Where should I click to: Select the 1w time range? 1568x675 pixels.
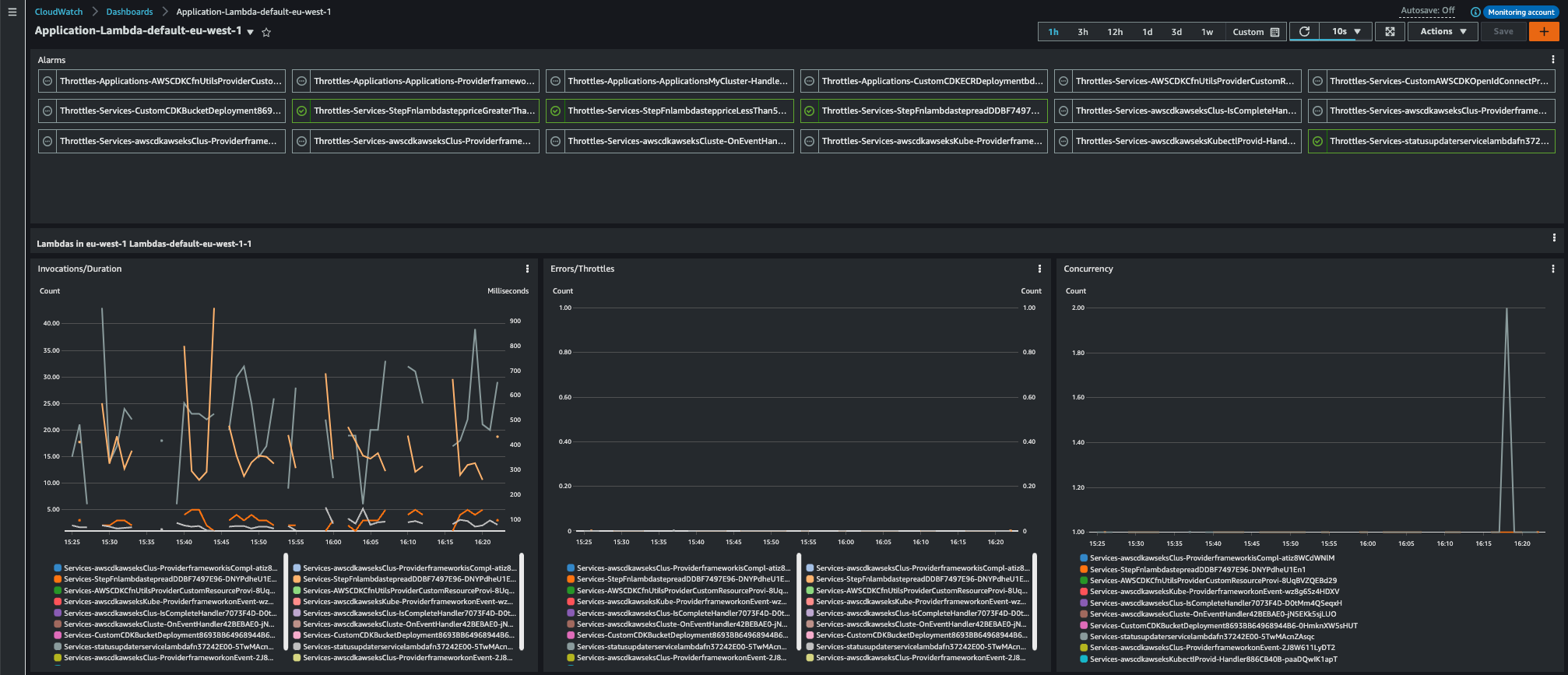[1208, 32]
